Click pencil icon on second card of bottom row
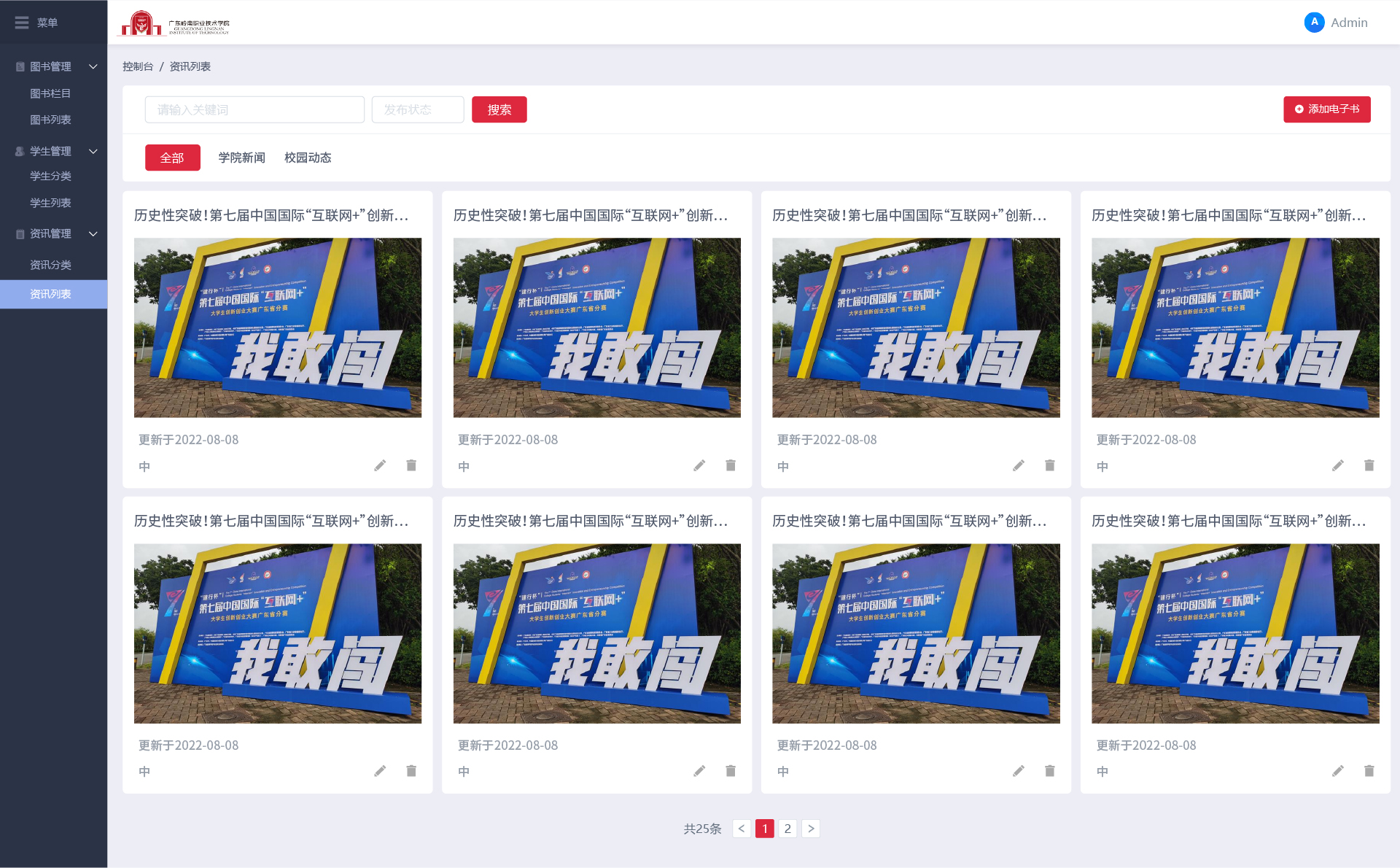The height and width of the screenshot is (868, 1400). (x=699, y=771)
